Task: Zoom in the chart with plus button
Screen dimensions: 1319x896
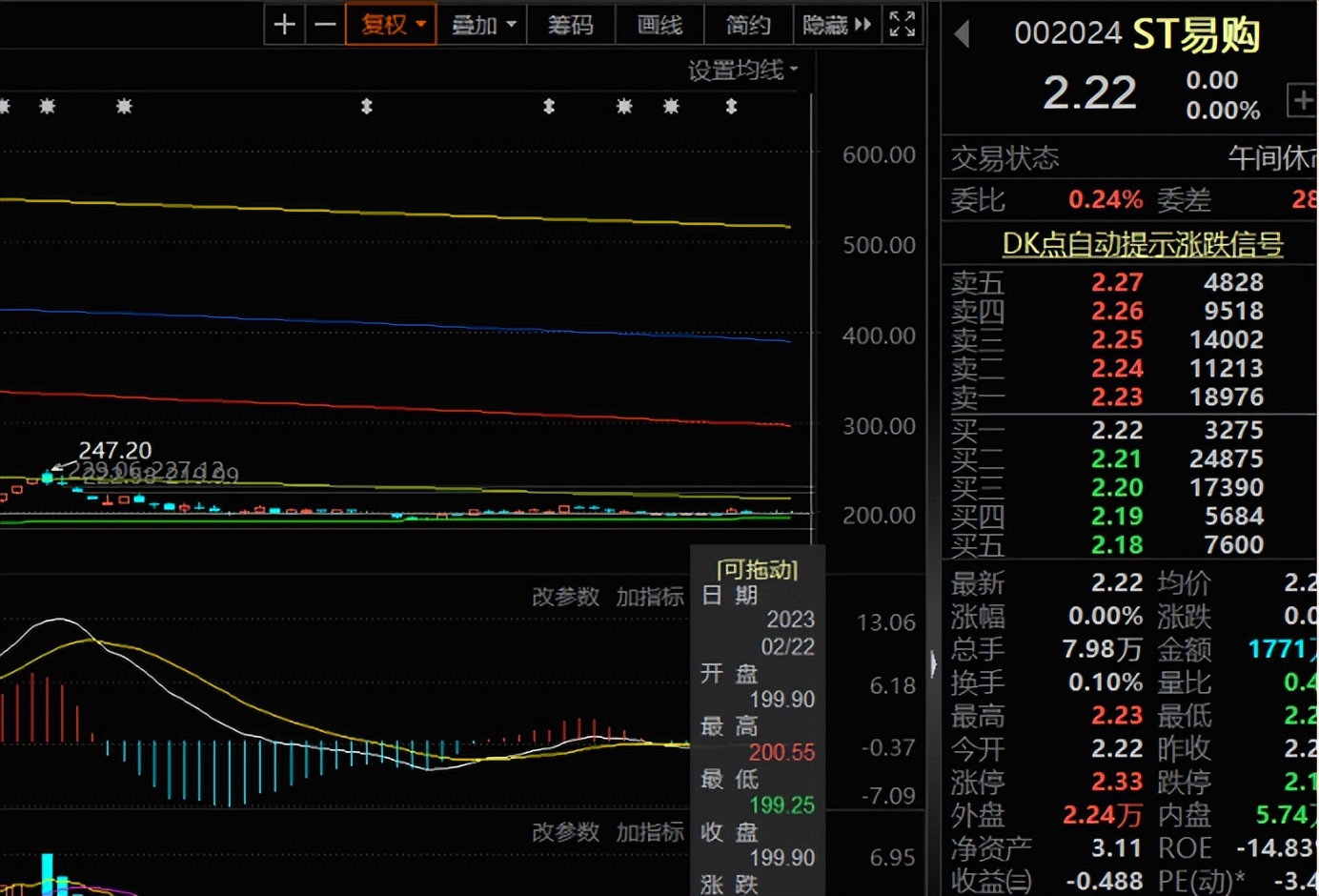Action: (284, 25)
